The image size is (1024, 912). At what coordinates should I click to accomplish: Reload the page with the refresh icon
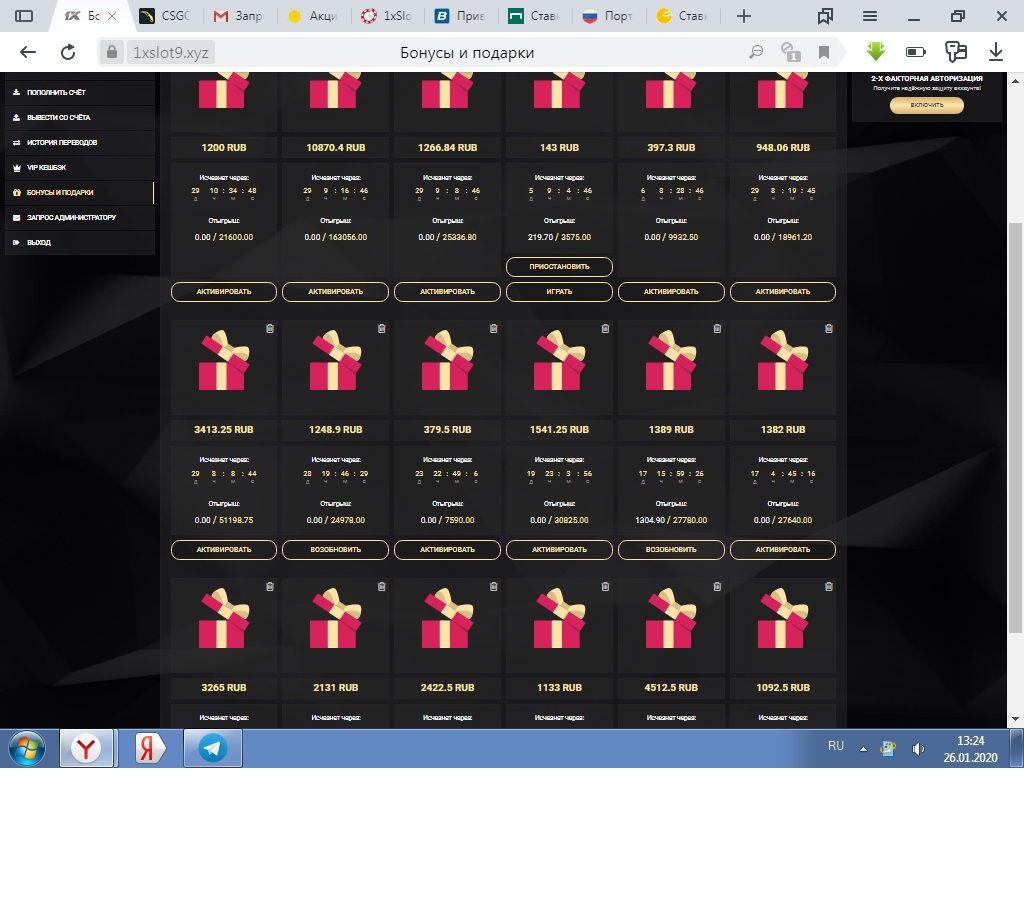[x=68, y=52]
